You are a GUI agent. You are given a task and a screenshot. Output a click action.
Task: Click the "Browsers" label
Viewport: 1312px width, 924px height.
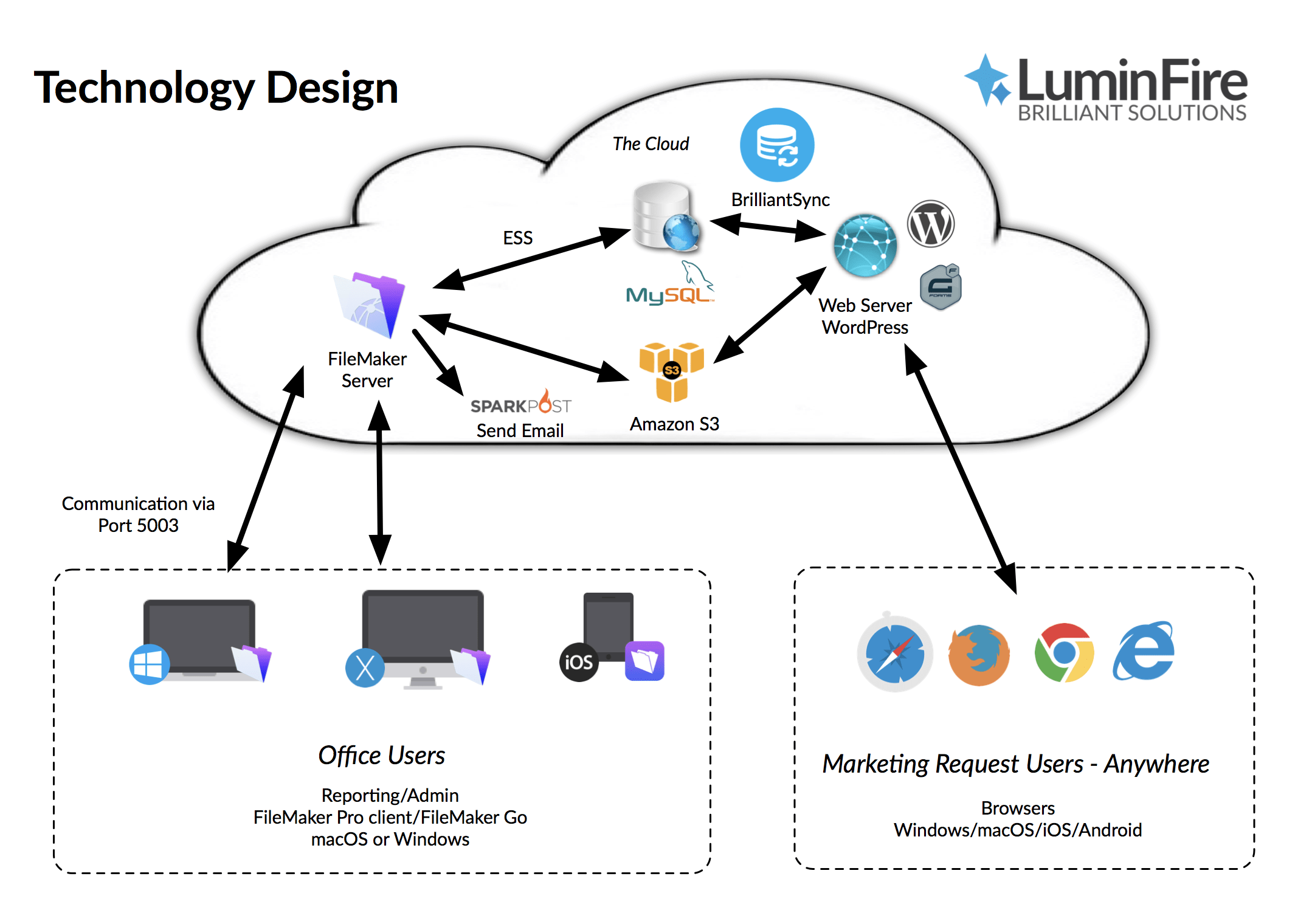tap(1018, 808)
